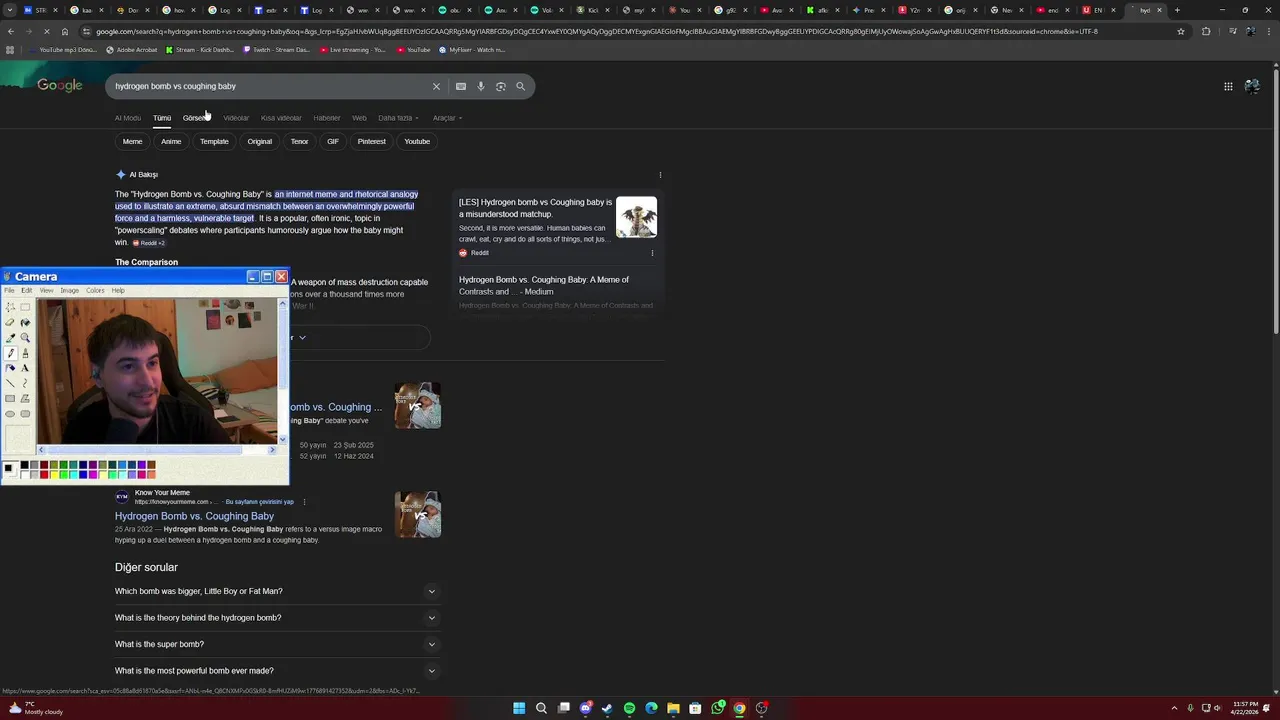
Task: Open the Medium 'Meme of Contrasts' article link
Action: tap(544, 286)
